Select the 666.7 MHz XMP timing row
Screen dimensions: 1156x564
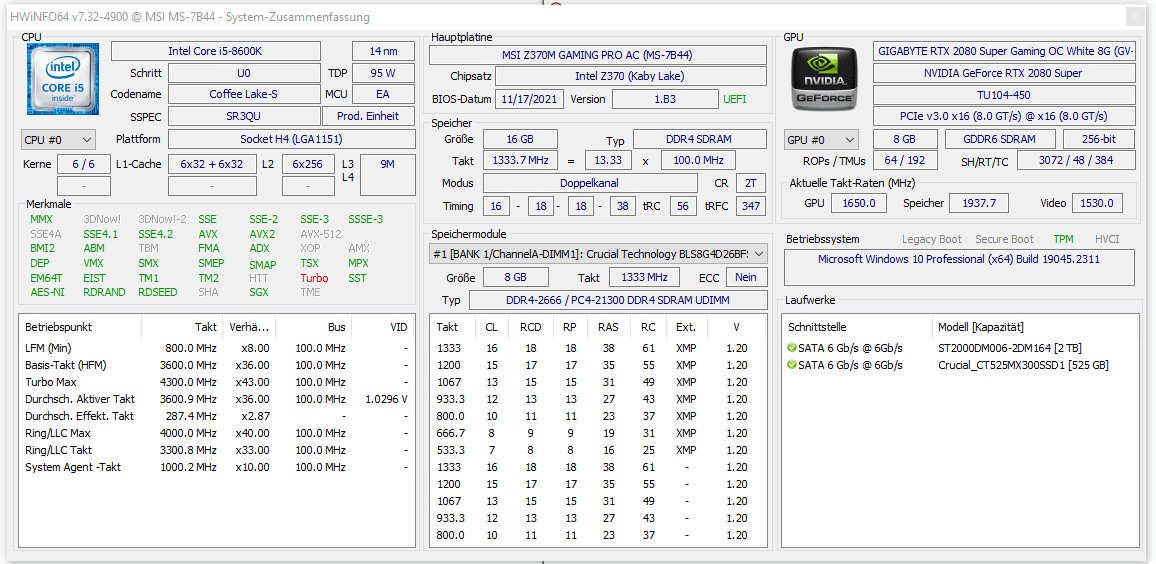coord(598,433)
